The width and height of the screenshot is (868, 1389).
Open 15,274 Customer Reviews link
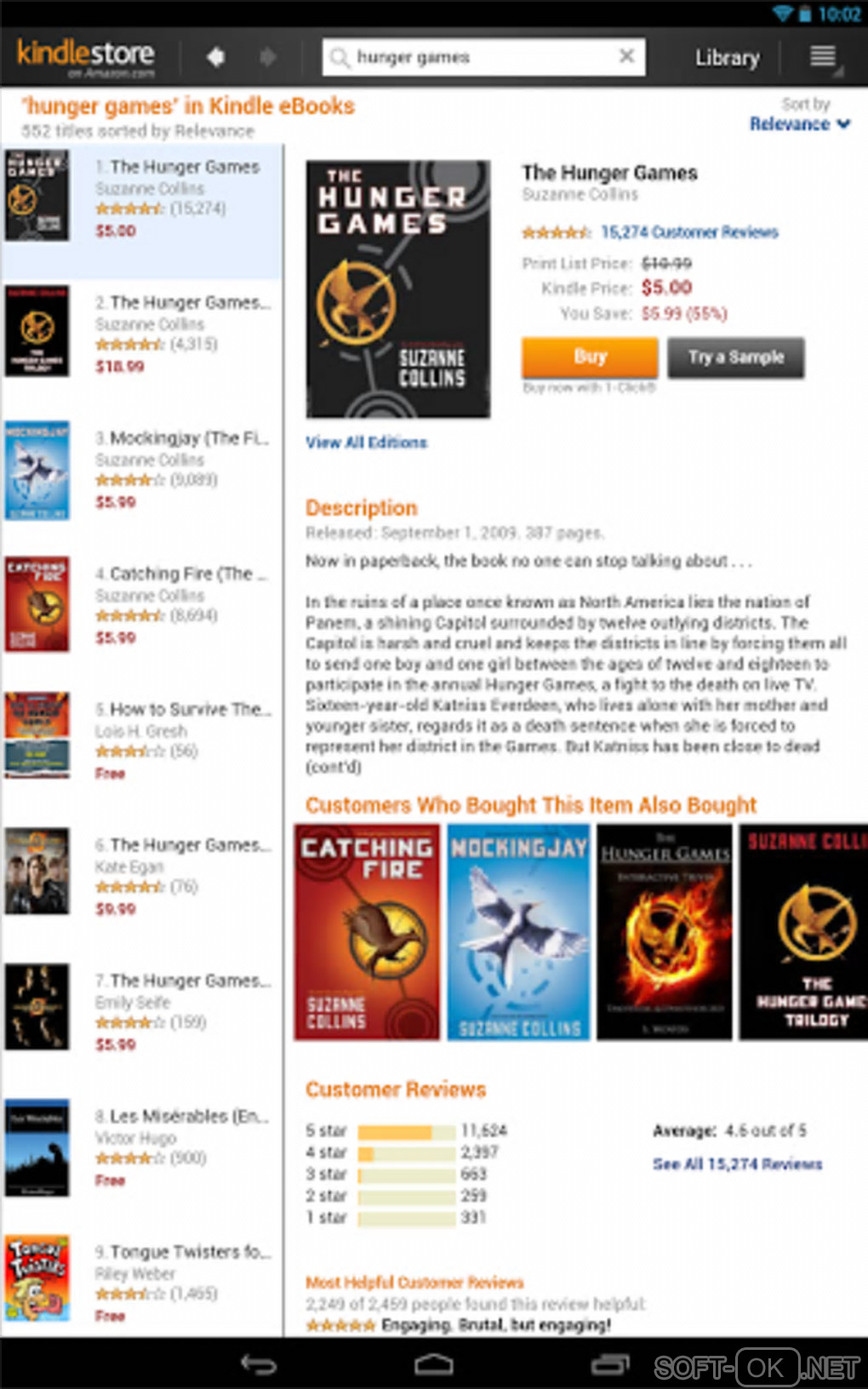tap(689, 232)
